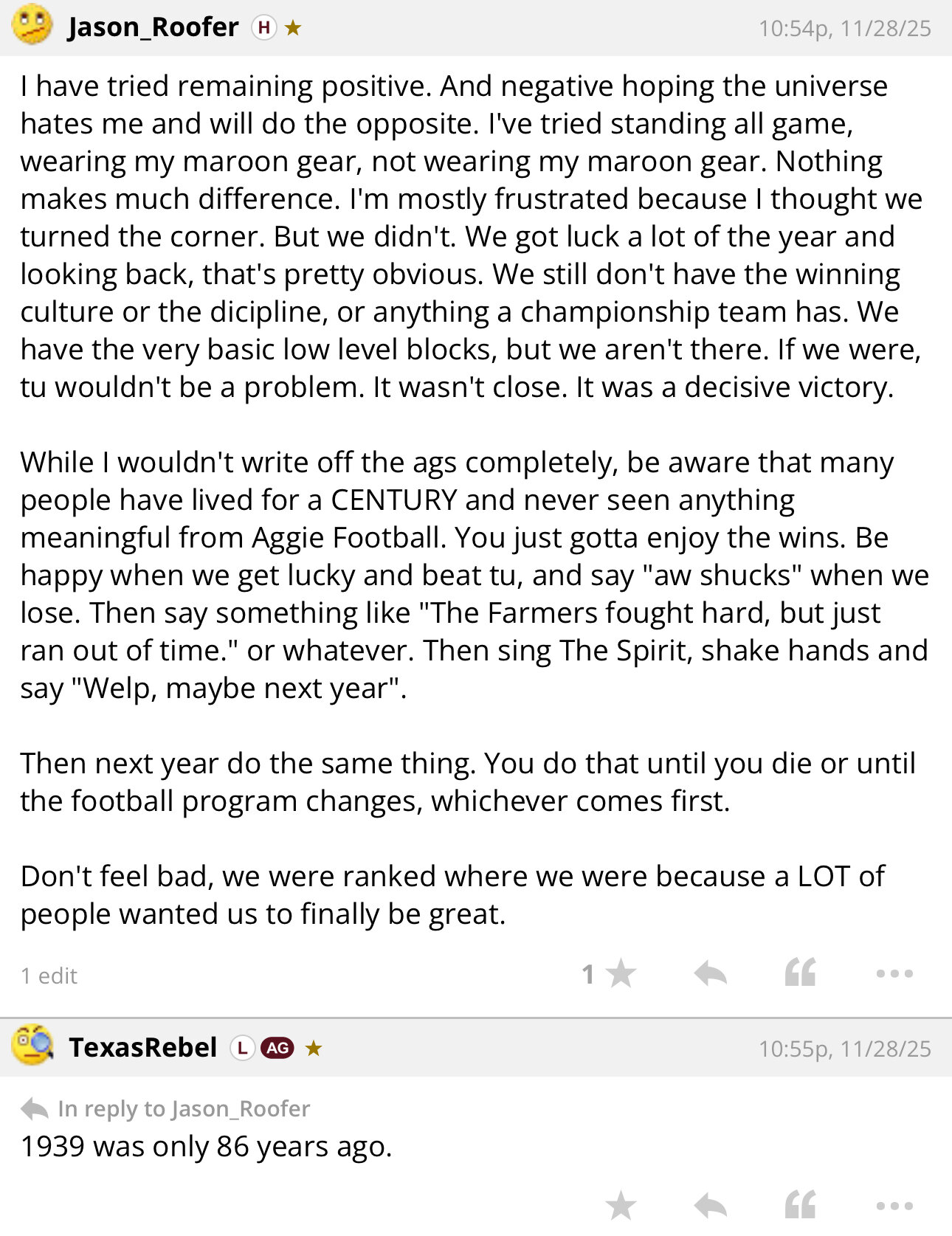The height and width of the screenshot is (1236, 952).
Task: Reply to TexasRebel's post using arrow icon
Action: tap(710, 1206)
